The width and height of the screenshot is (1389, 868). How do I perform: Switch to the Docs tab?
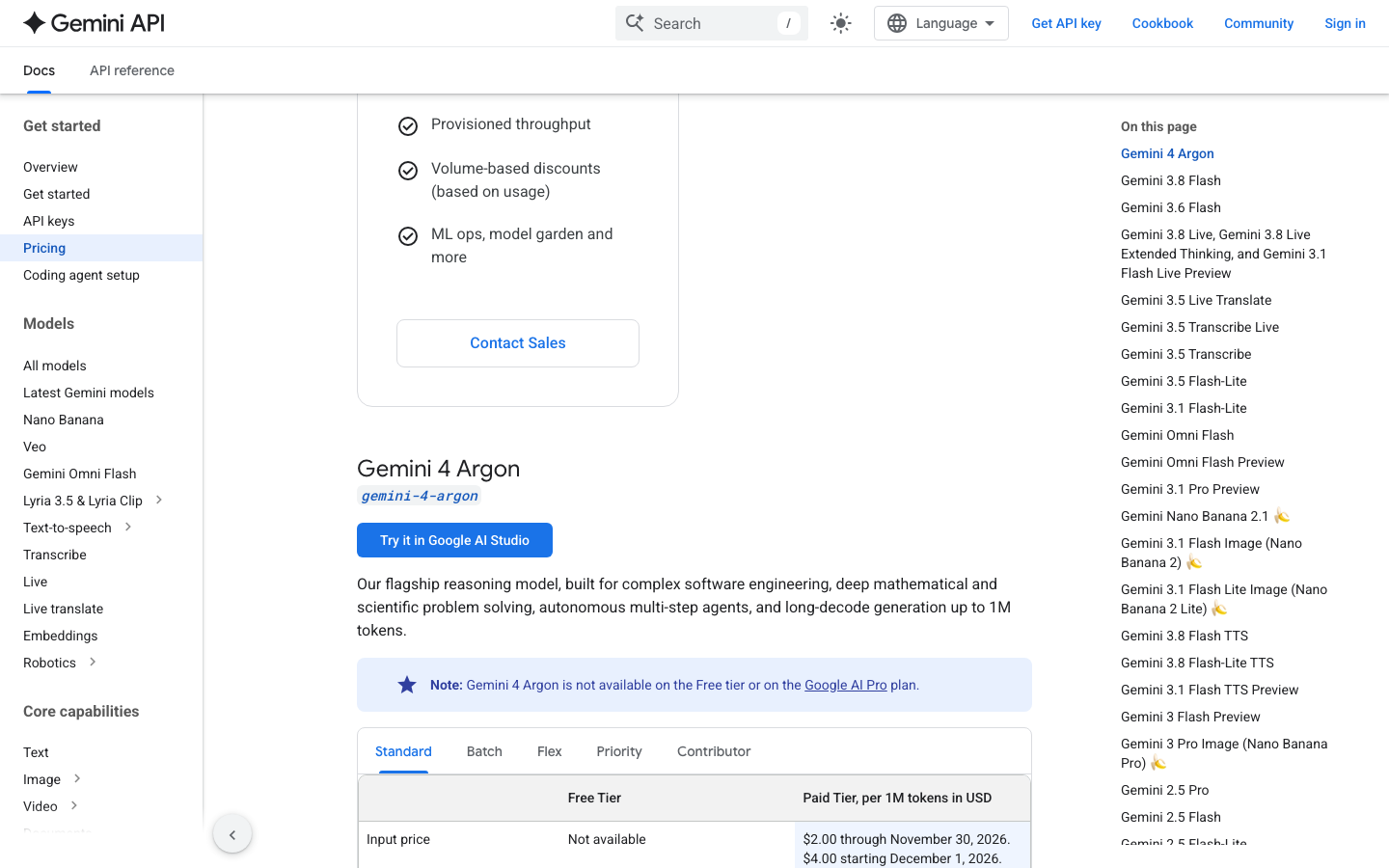(39, 70)
